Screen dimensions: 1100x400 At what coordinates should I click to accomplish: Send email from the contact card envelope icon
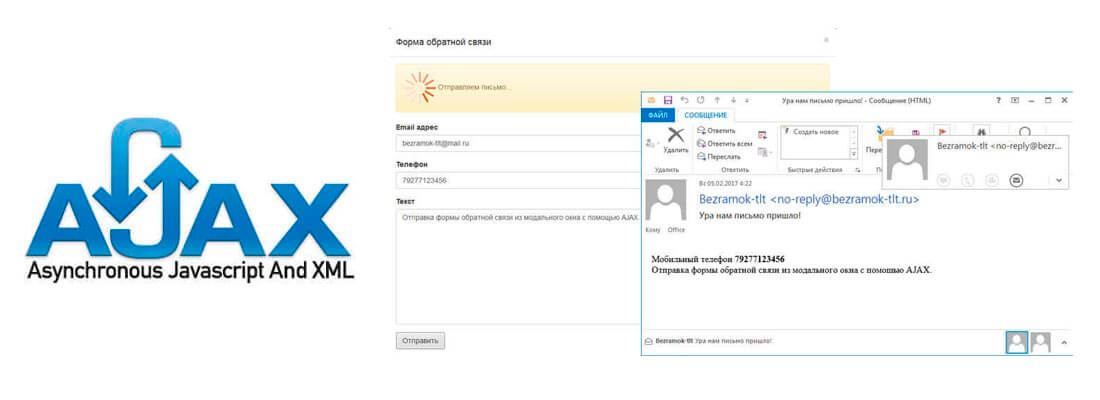[x=1016, y=180]
